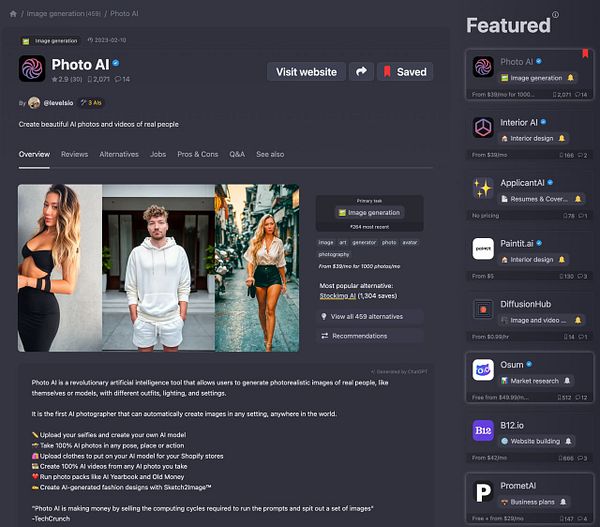Switch to the Overview tab
The height and width of the screenshot is (527, 600).
click(x=34, y=154)
